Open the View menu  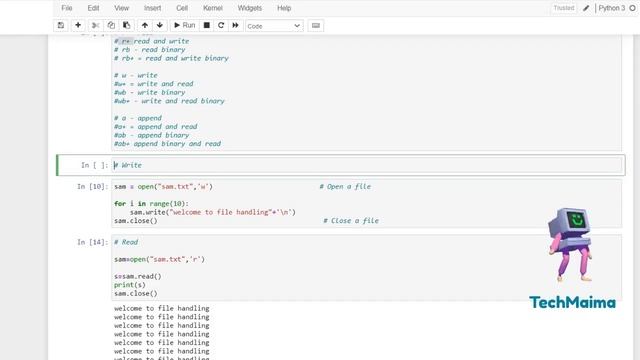pos(121,8)
